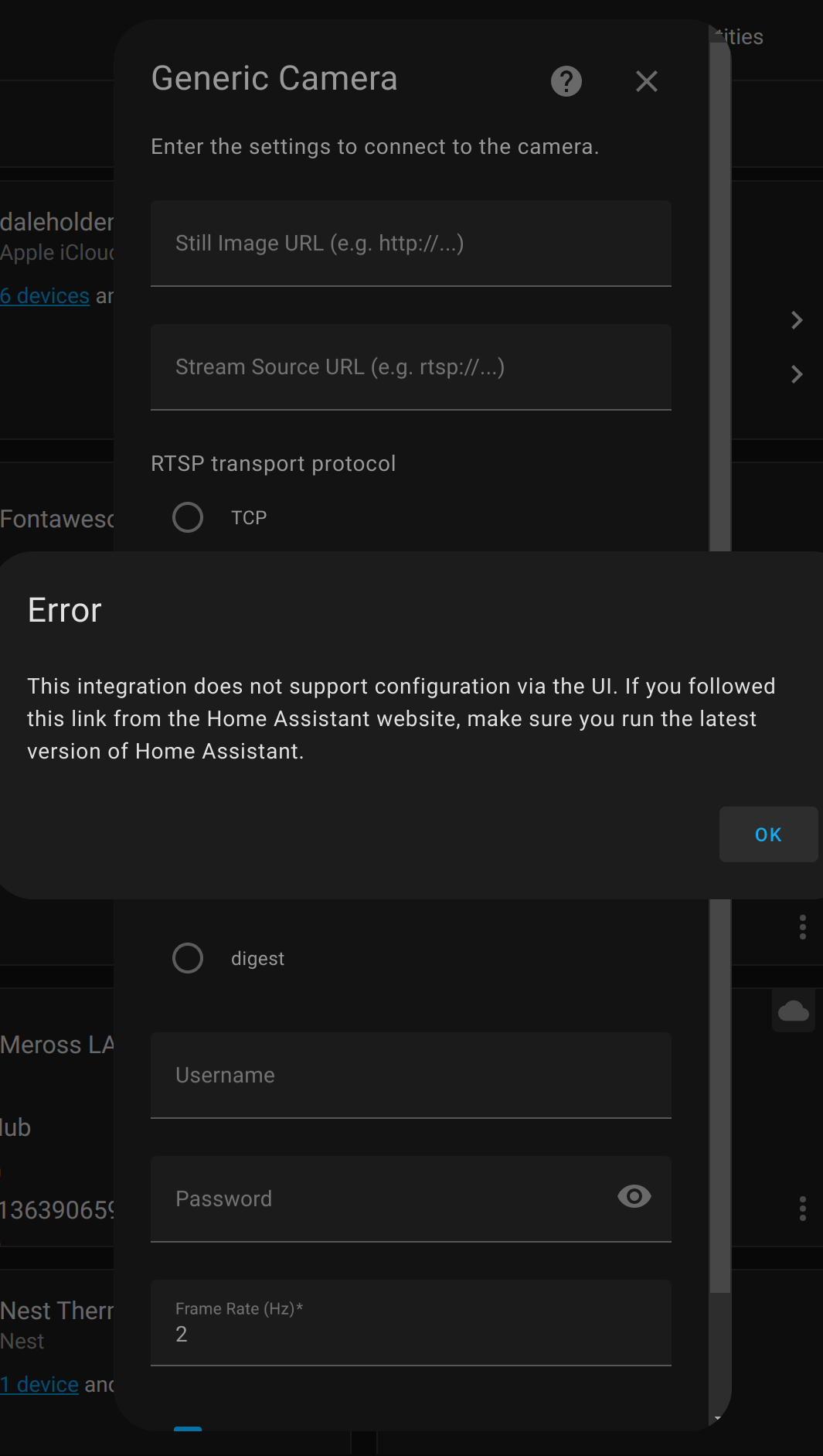The image size is (823, 1456).
Task: Expand the second integration entry chevron
Action: [797, 374]
